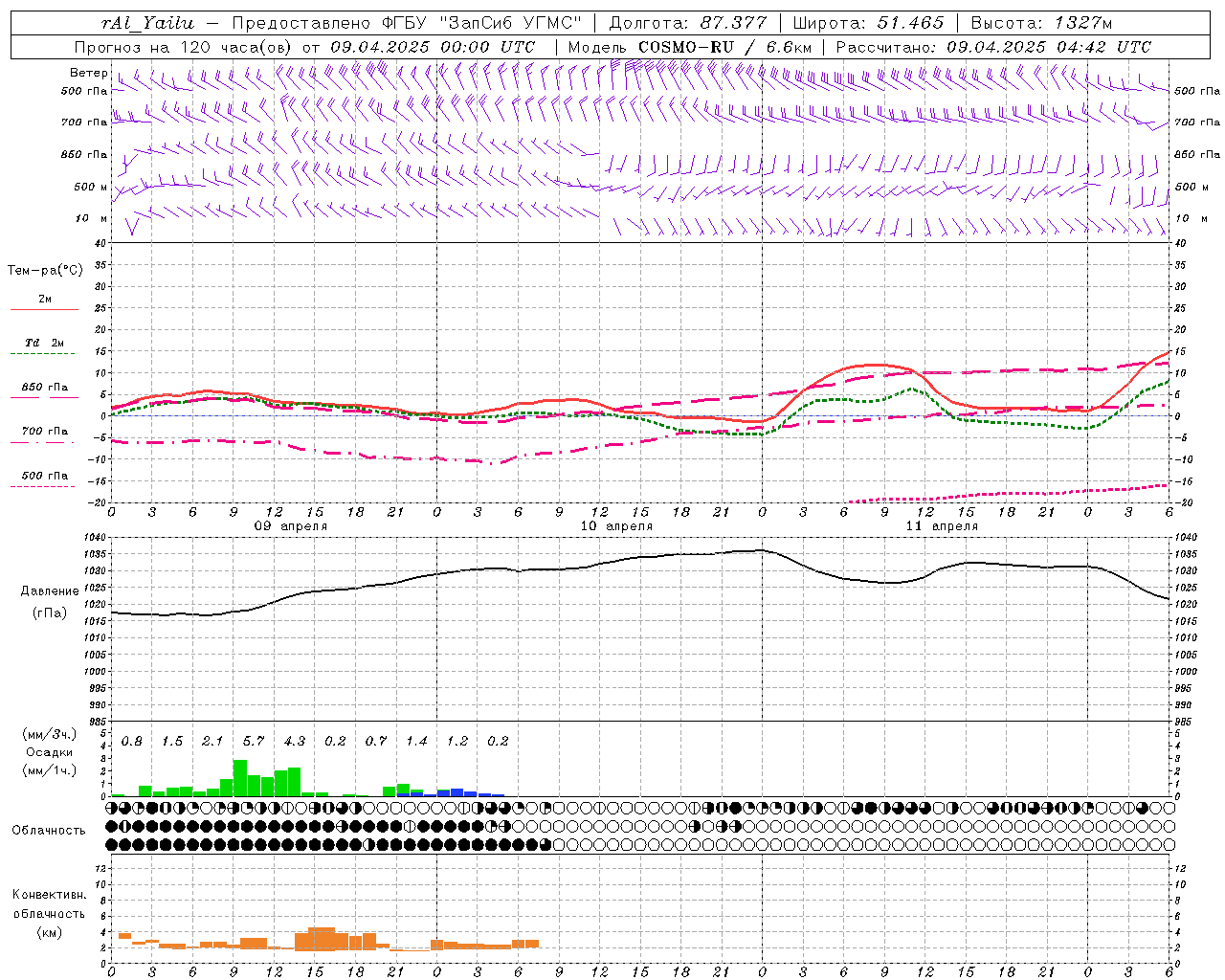Select the 5.7 precipitation total
Image resolution: width=1225 pixels, height=980 pixels.
[x=254, y=742]
